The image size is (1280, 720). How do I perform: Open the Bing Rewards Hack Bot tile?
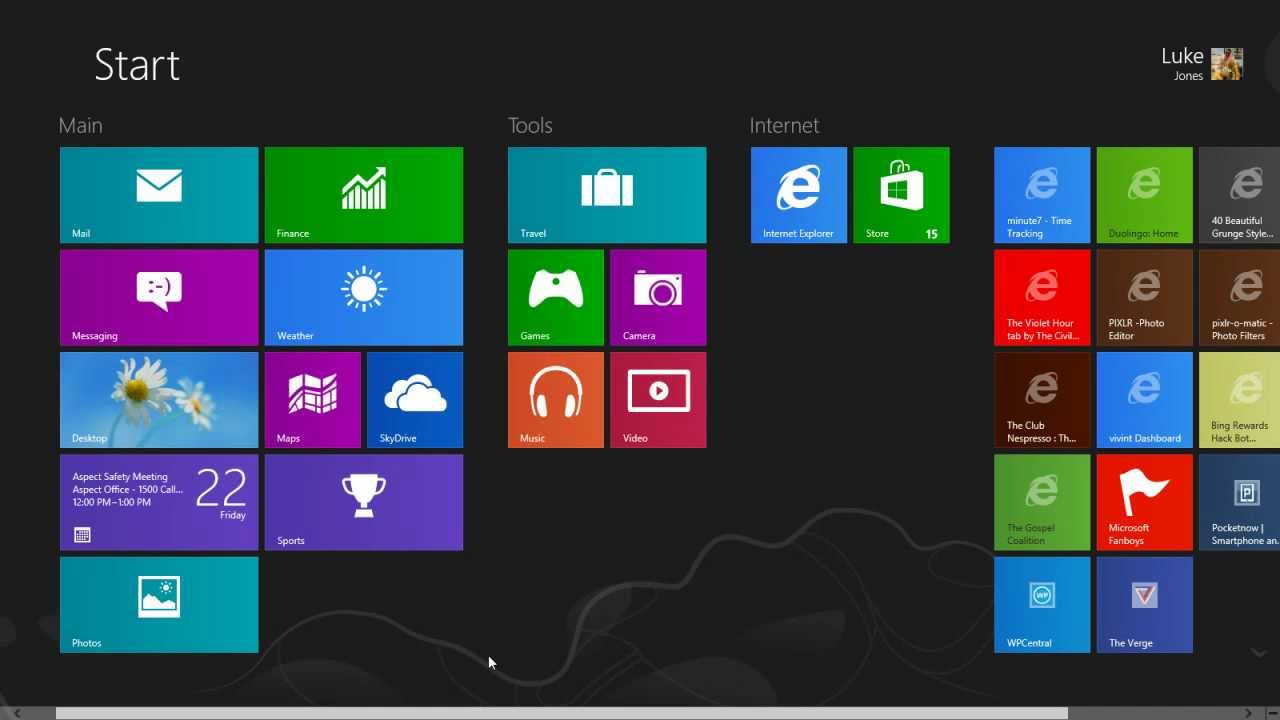click(1240, 400)
